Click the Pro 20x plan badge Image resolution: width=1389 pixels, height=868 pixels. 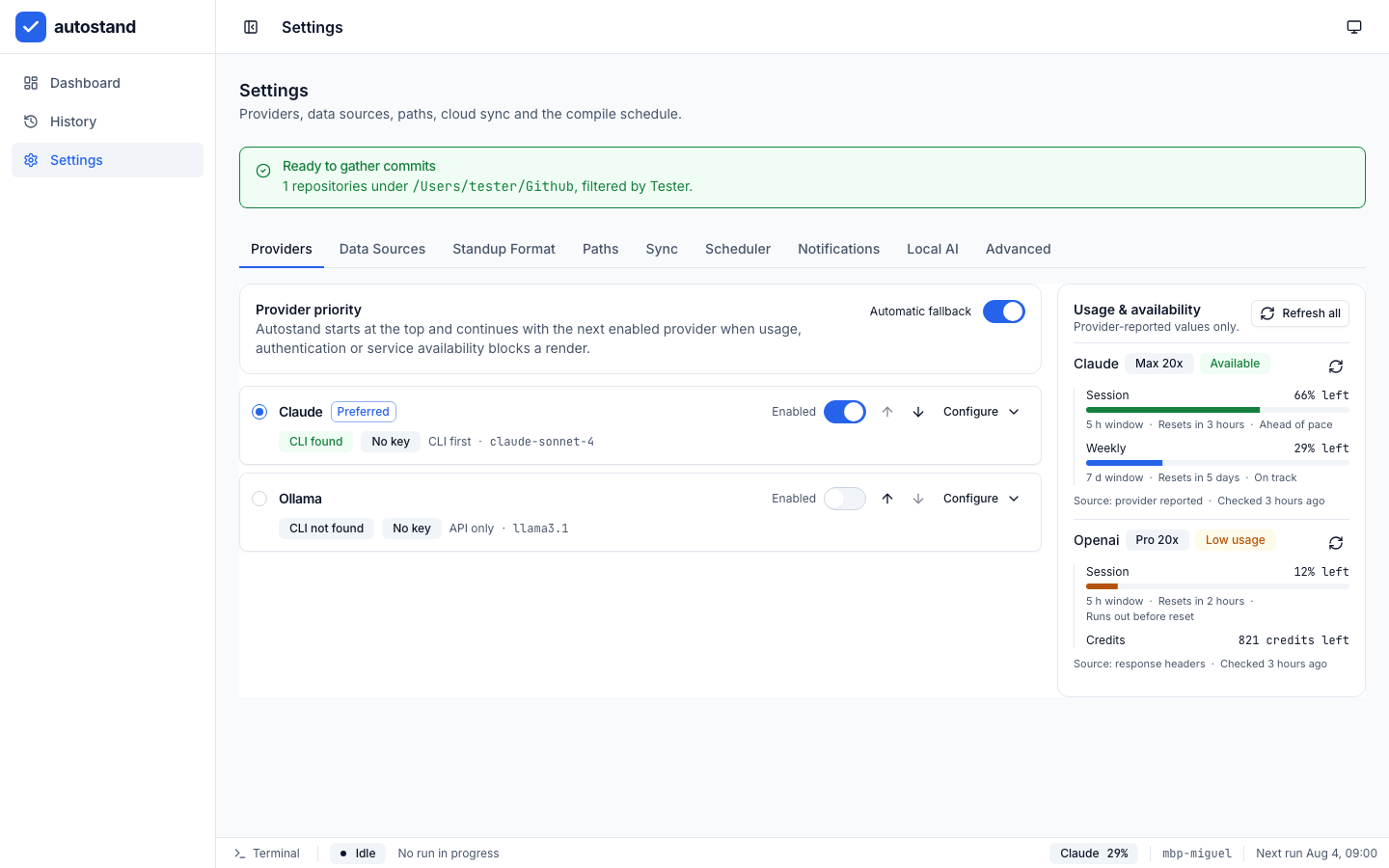tap(1157, 540)
